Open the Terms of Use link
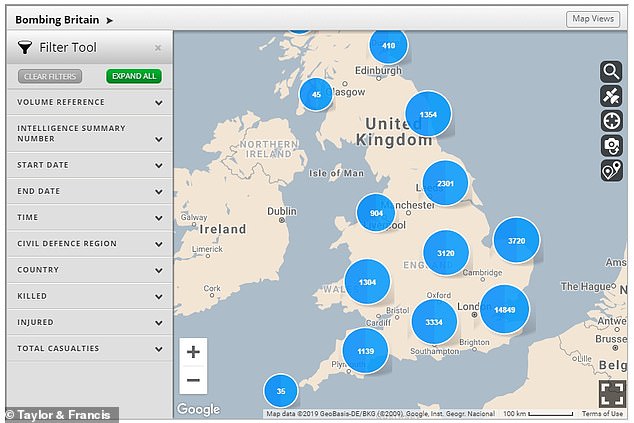 pyautogui.click(x=602, y=414)
